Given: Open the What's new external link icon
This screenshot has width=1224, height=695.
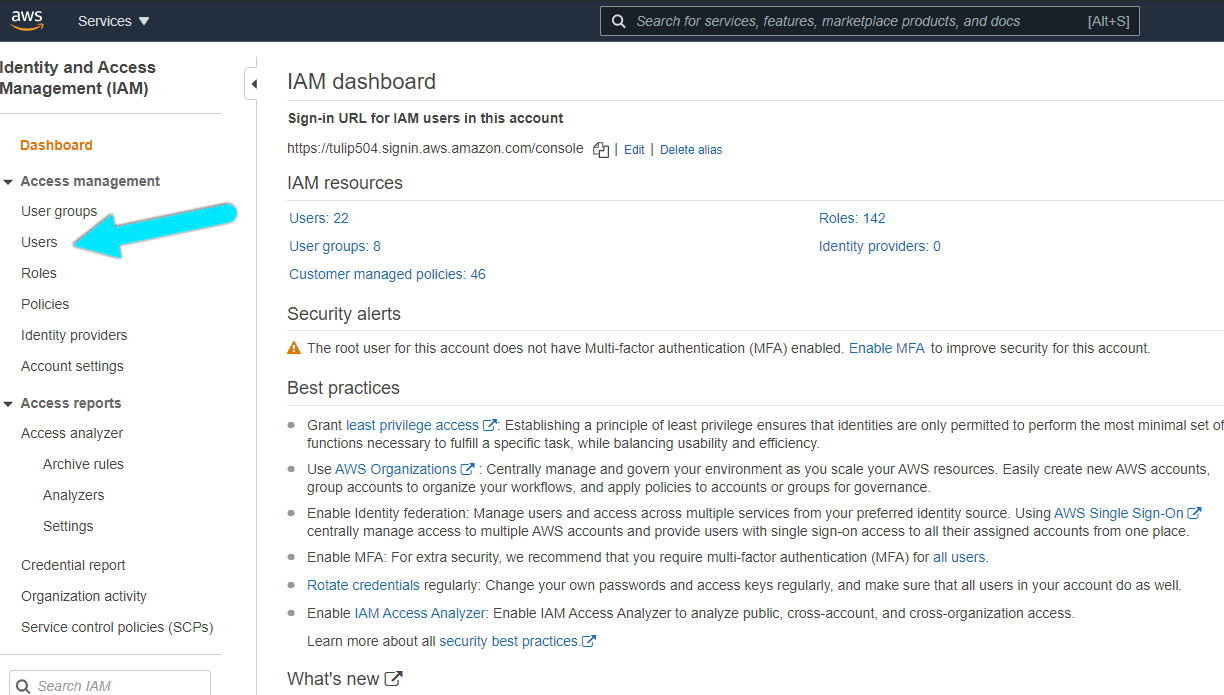Looking at the screenshot, I should (x=394, y=676).
